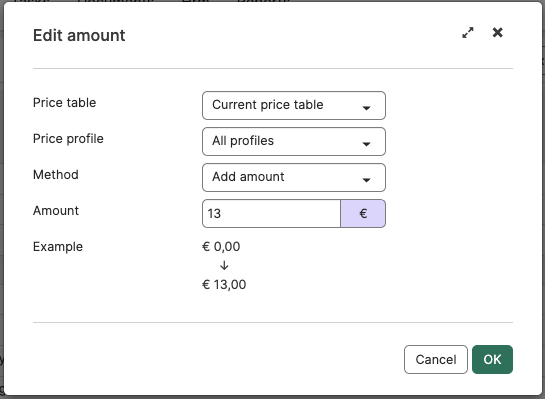The height and width of the screenshot is (399, 545).
Task: Select the 'Price profile' label
Action: tap(68, 139)
